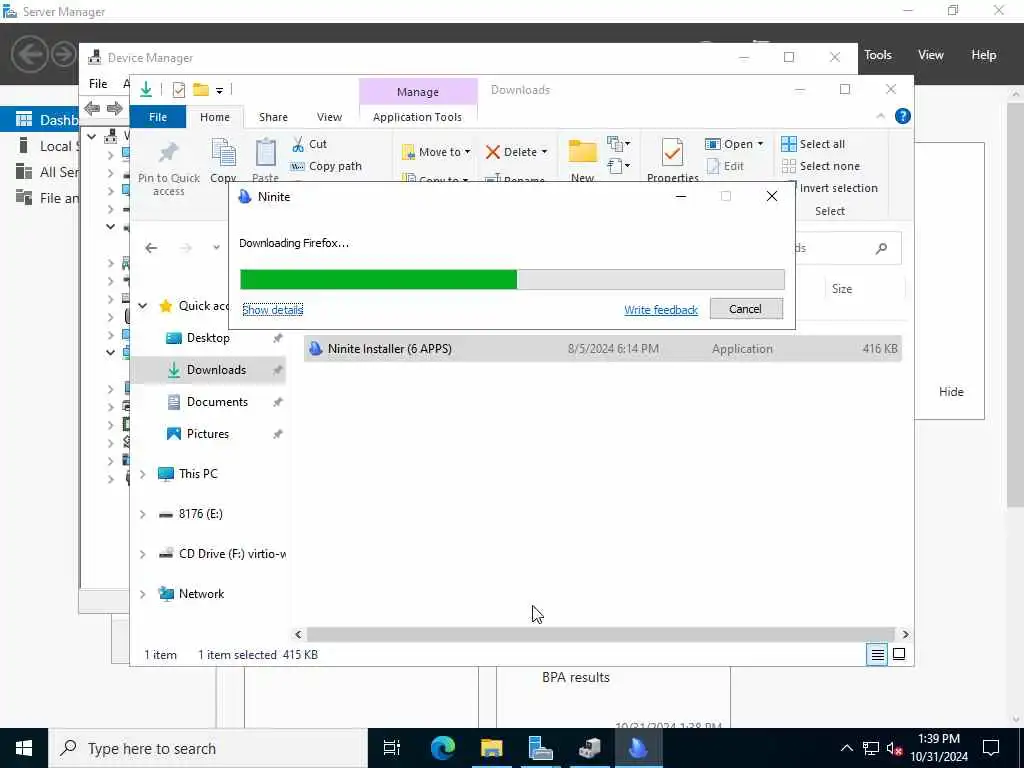Open Documents in Quick access
Viewport: 1024px width, 768px height.
(x=217, y=402)
